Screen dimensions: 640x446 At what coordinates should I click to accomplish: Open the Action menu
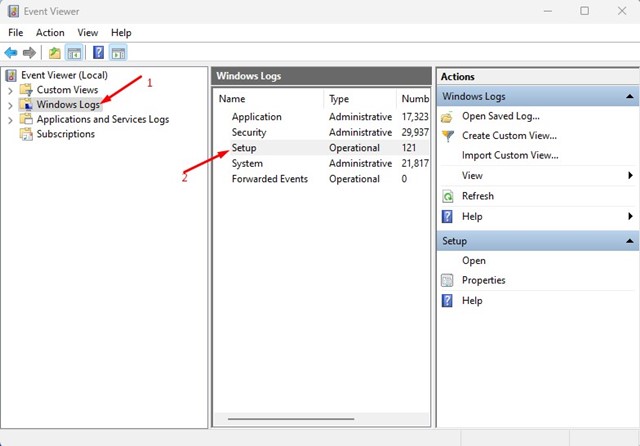point(50,33)
